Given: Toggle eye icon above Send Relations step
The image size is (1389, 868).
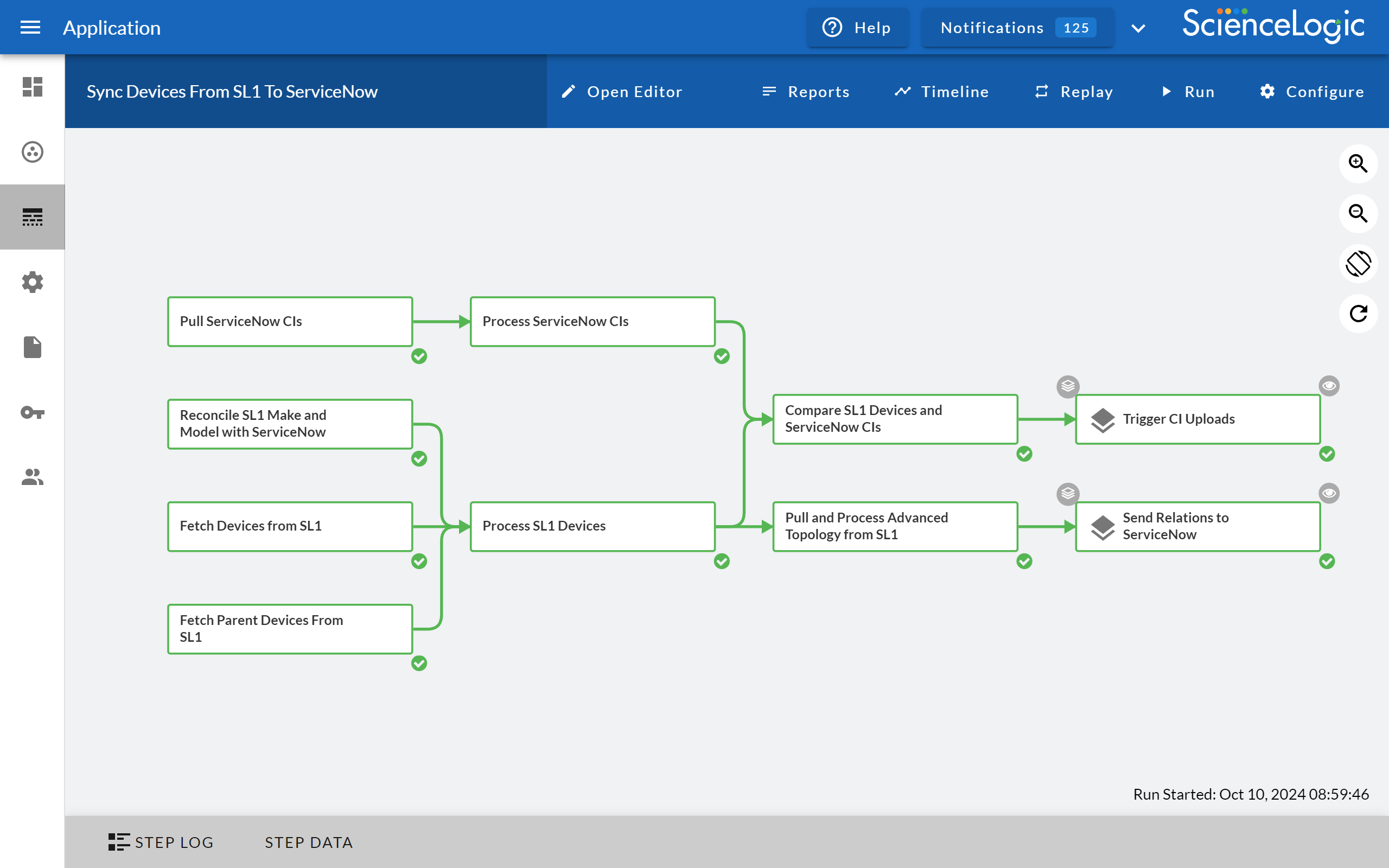Looking at the screenshot, I should coord(1329,493).
